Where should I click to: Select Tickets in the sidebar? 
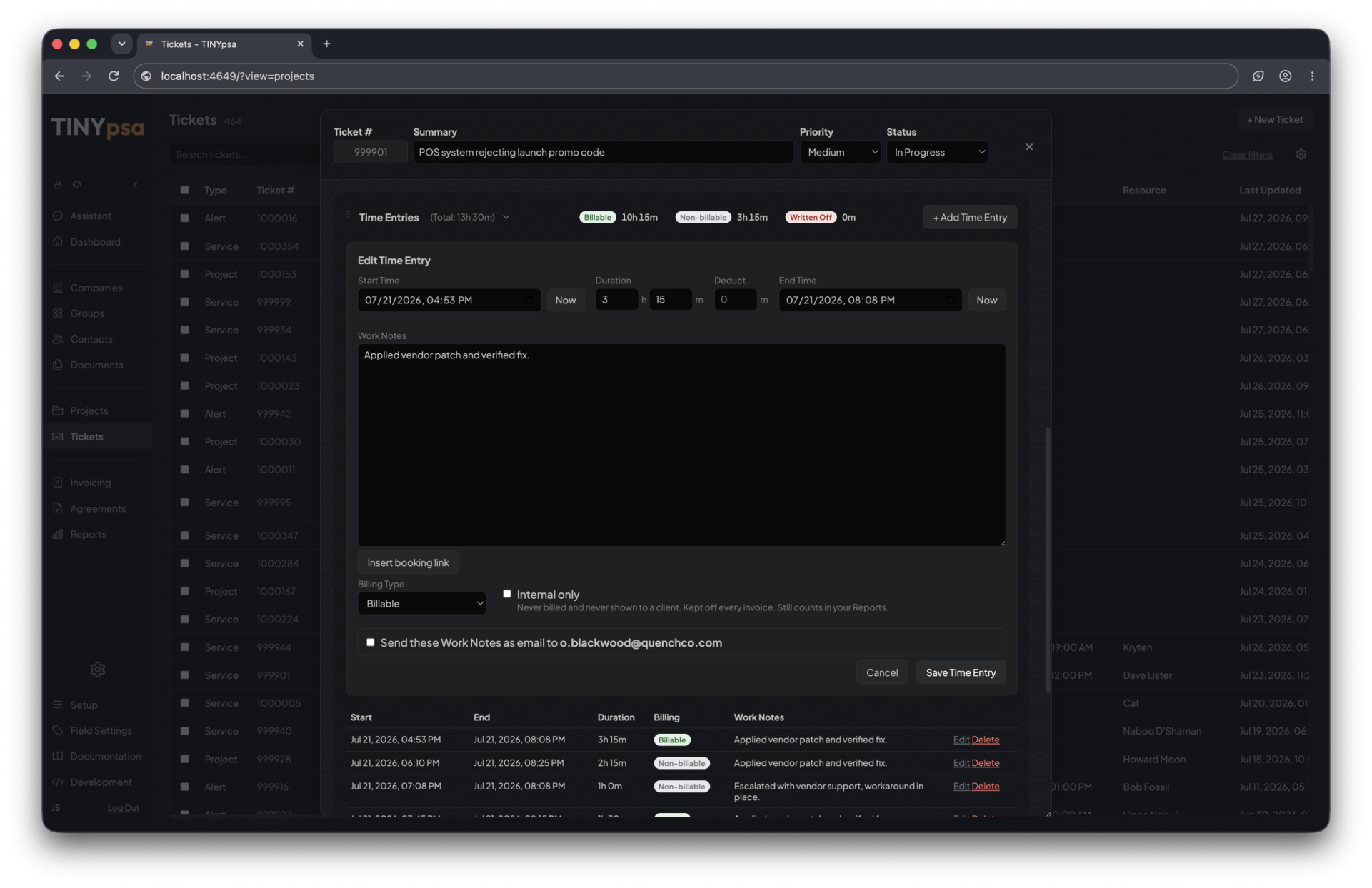[86, 436]
